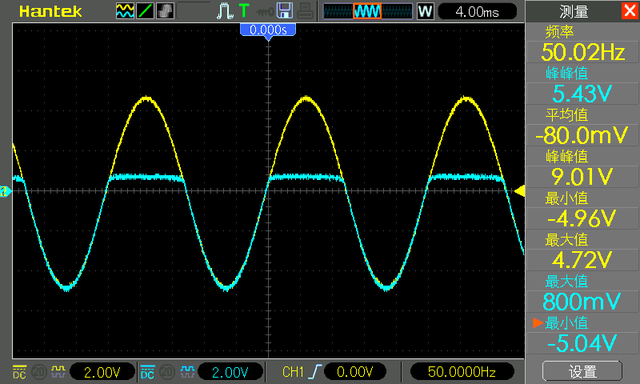
Task: Toggle CH1 yellow DC coupling indicator
Action: click(x=20, y=372)
